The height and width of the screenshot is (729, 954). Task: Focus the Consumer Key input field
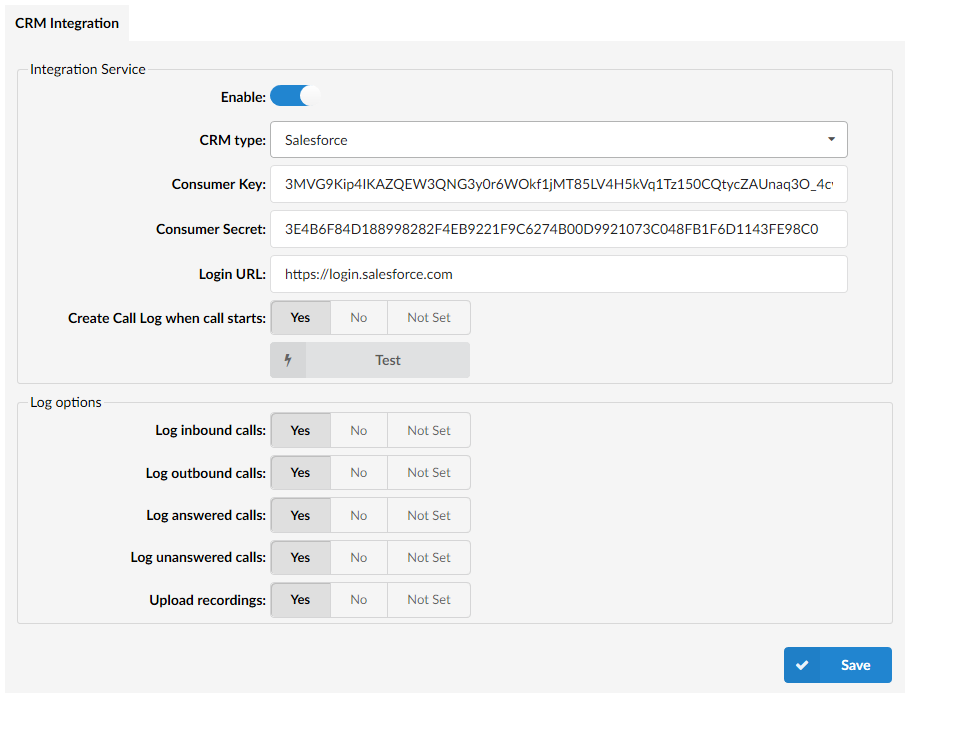pos(558,184)
